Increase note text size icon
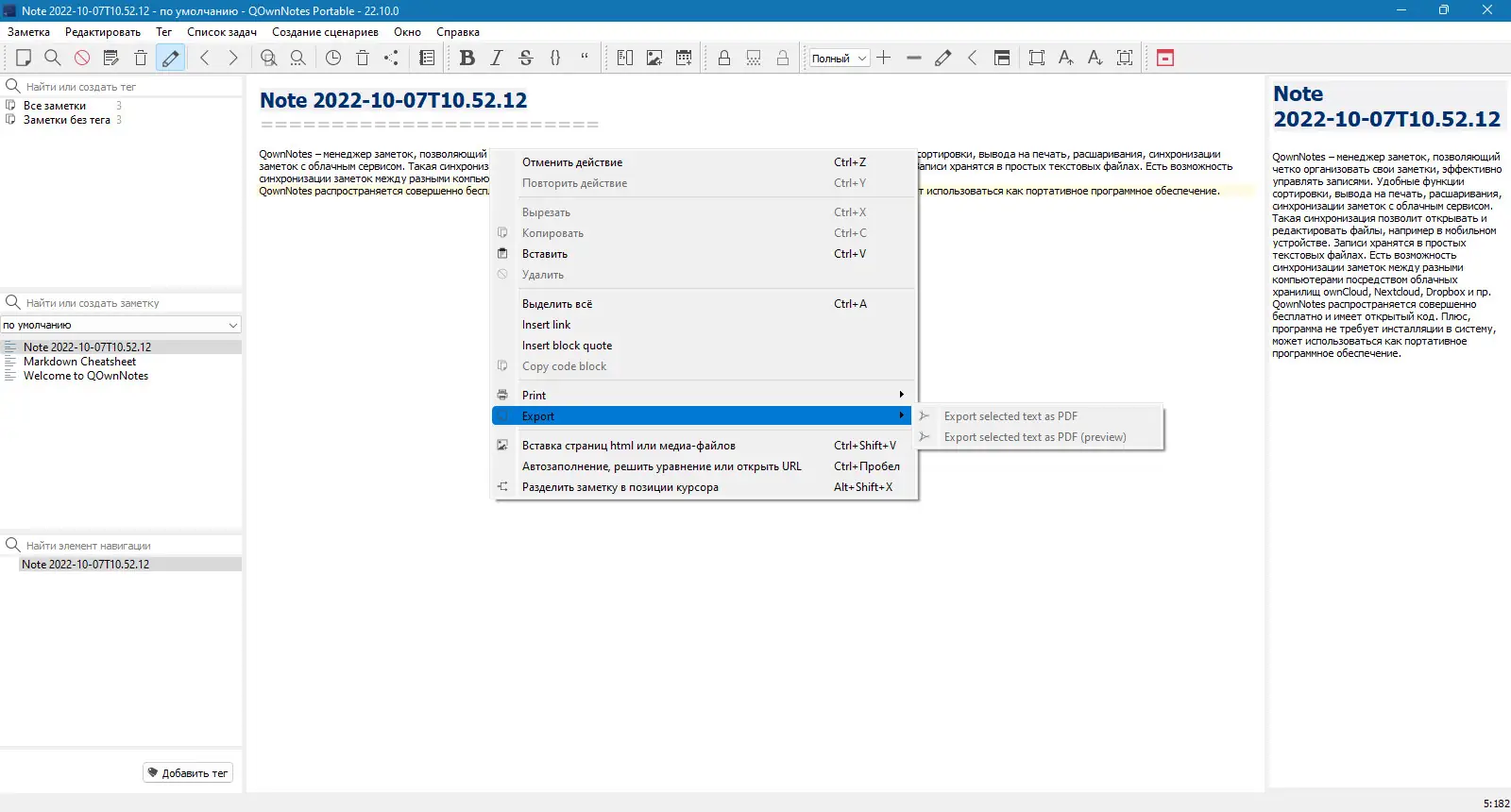The image size is (1511, 812). pos(1066,58)
